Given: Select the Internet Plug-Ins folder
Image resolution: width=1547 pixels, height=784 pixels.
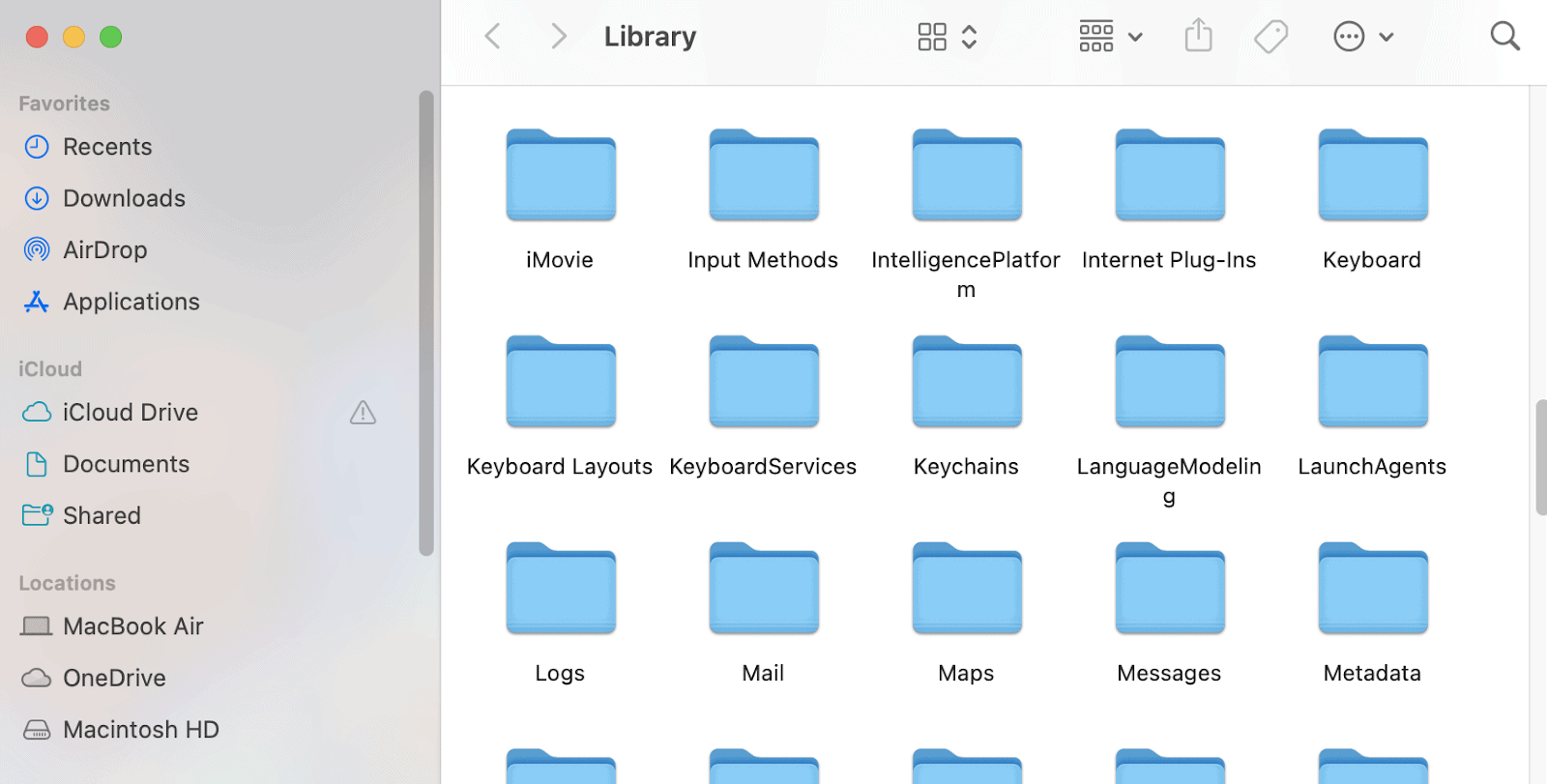Looking at the screenshot, I should point(1170,176).
